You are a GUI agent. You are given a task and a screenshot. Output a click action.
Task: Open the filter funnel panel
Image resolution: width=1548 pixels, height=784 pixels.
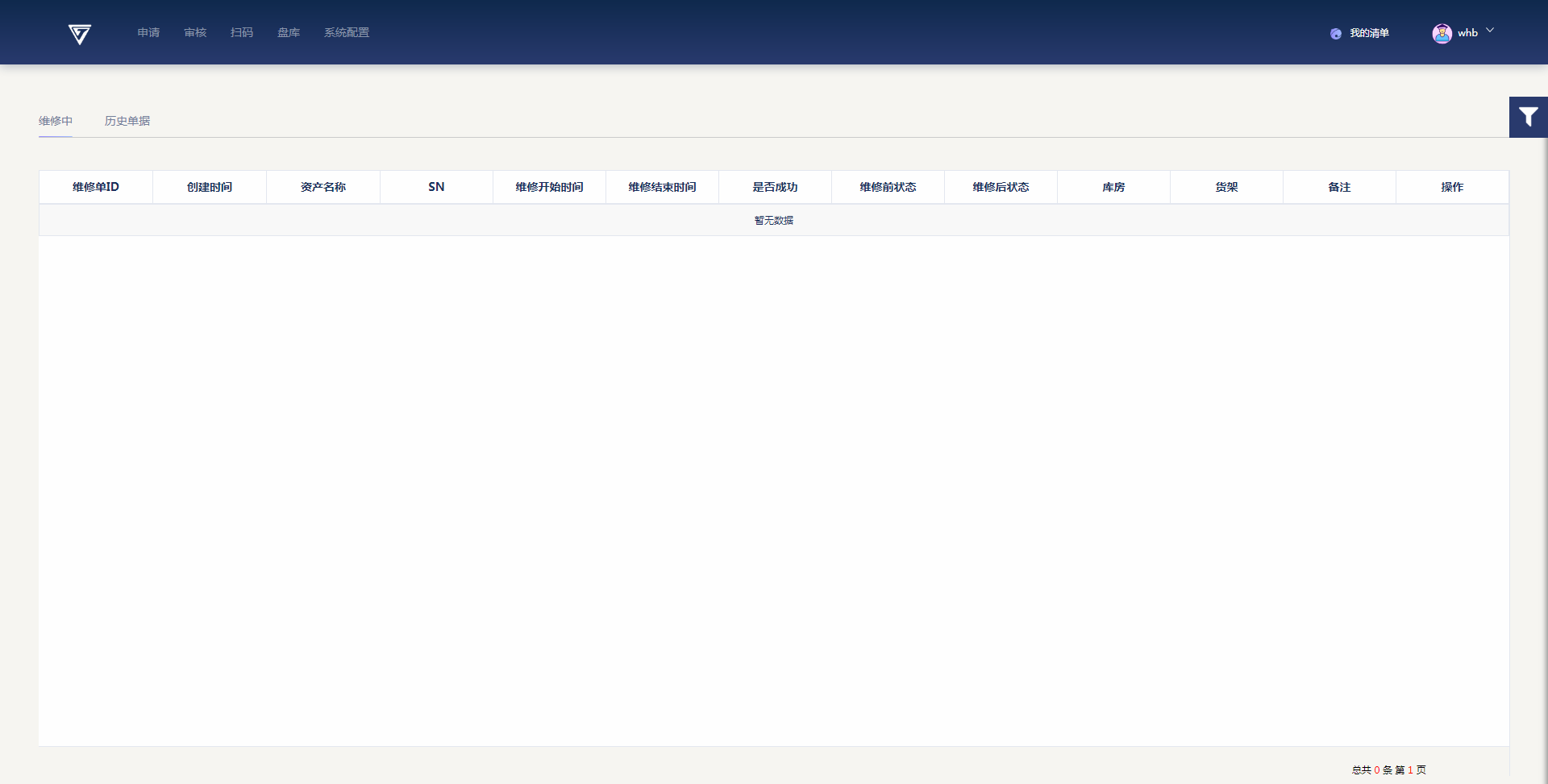click(1528, 117)
